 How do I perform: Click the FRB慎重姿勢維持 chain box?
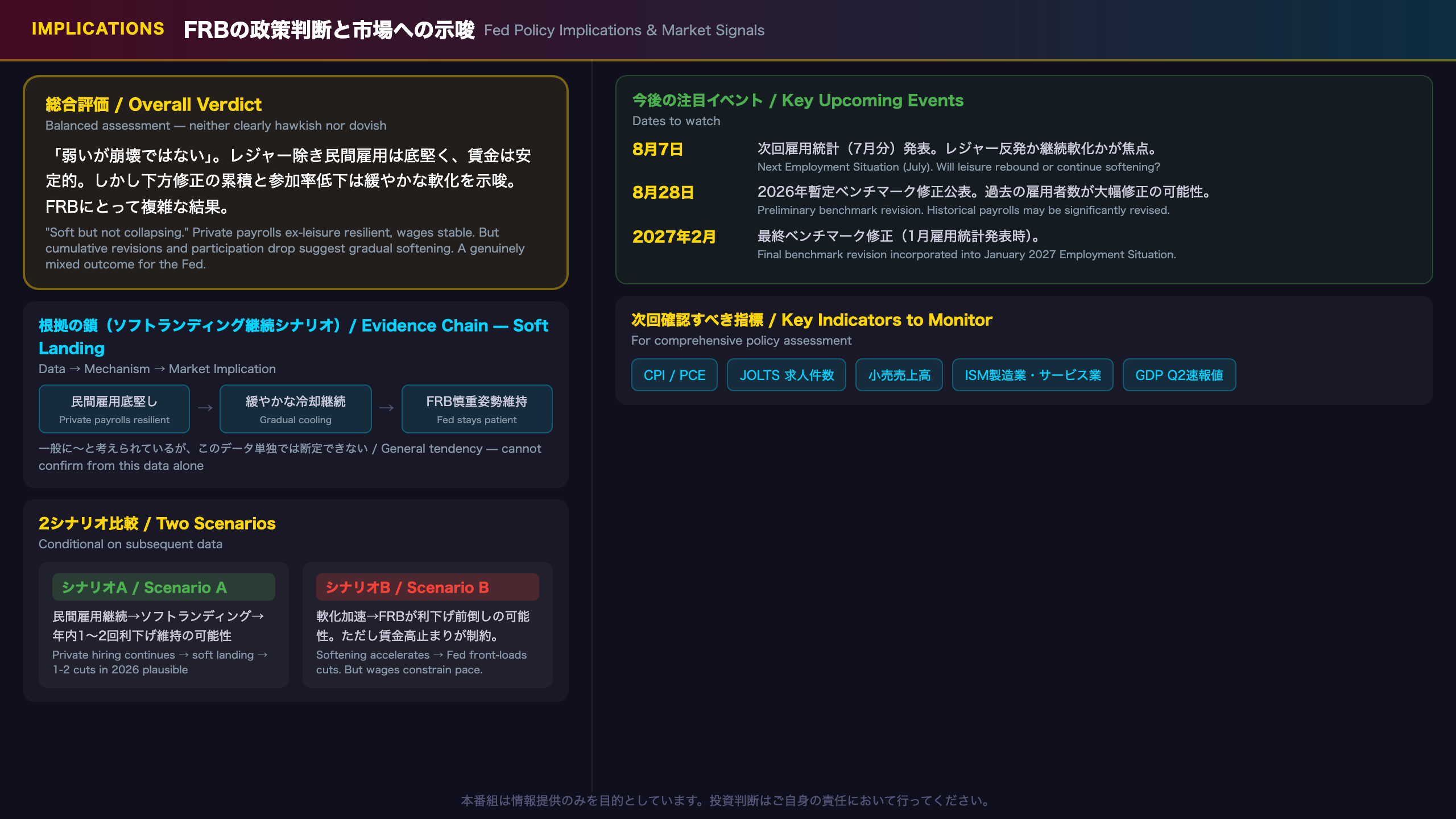(x=477, y=409)
